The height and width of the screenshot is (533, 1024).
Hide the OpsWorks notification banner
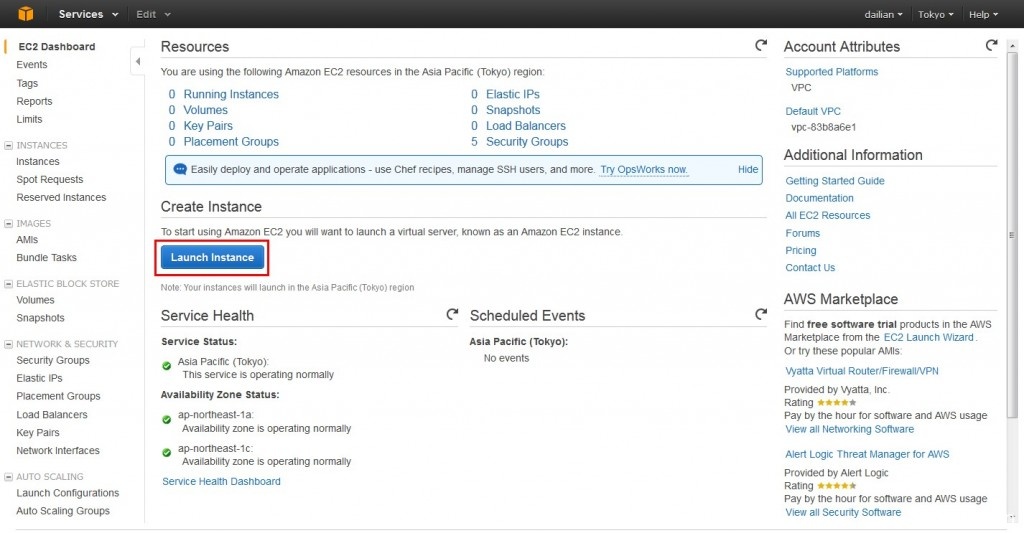tap(748, 170)
